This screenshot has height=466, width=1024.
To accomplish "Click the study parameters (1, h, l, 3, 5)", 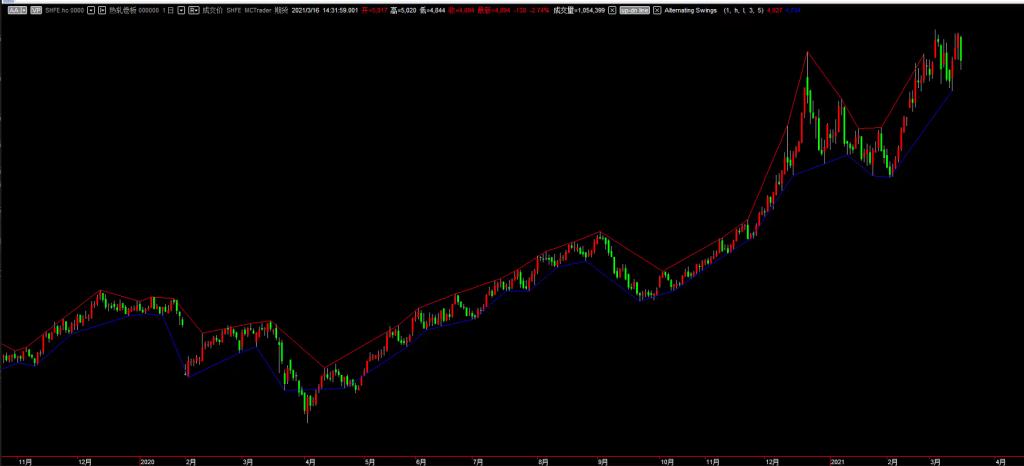I will [744, 10].
